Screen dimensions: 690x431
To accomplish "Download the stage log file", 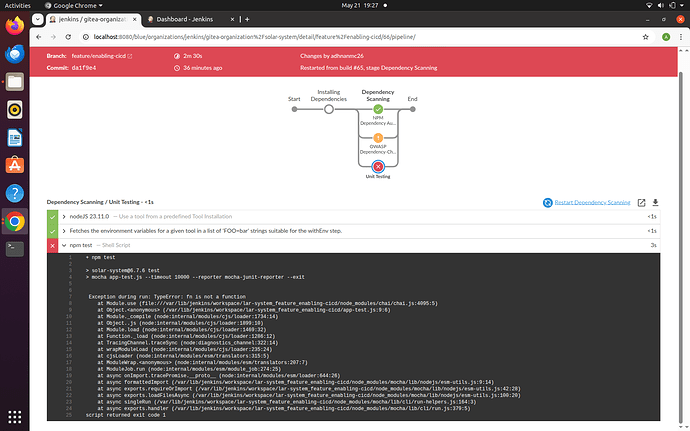I will [x=655, y=203].
